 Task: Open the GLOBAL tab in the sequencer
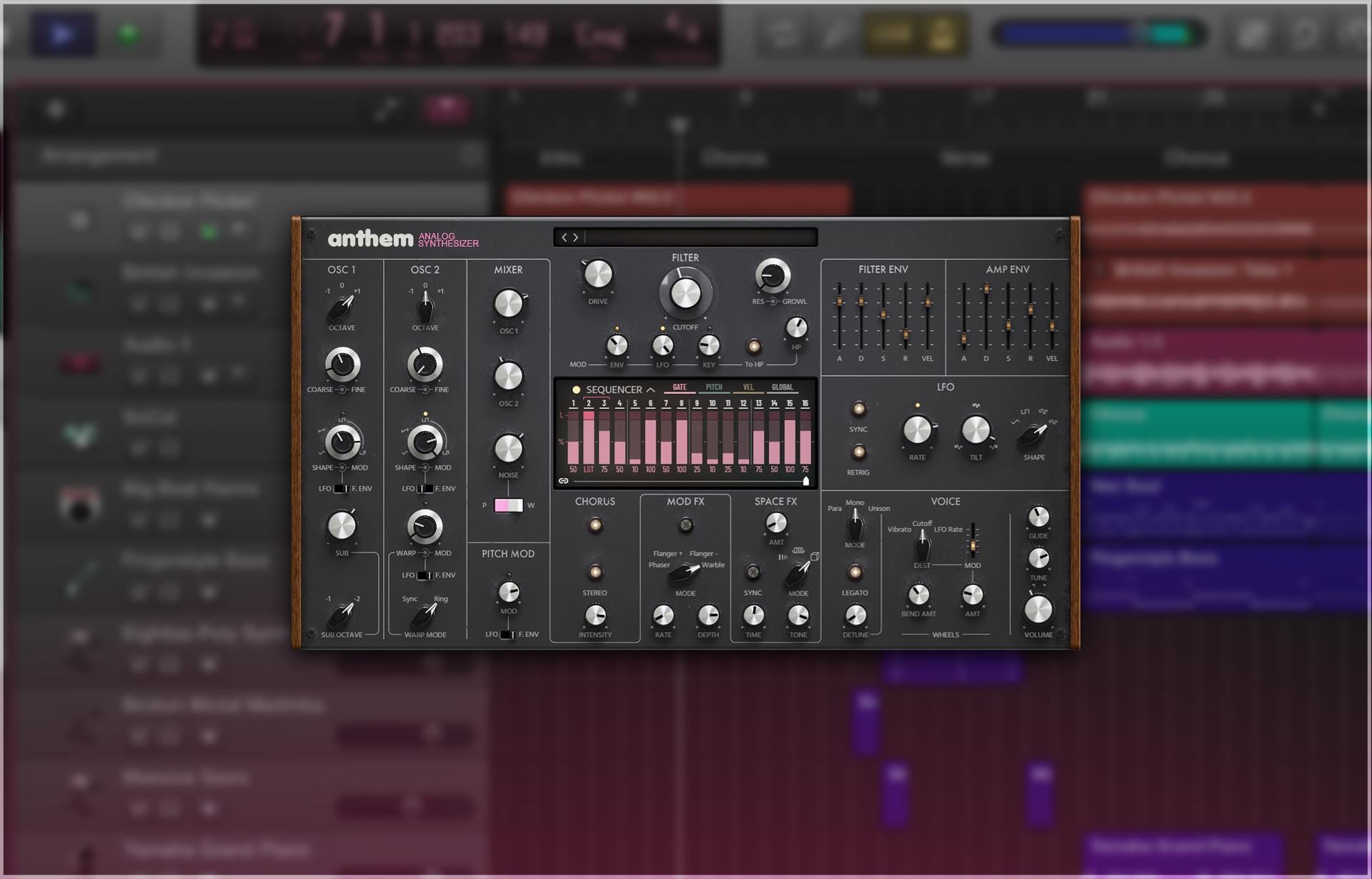point(782,387)
